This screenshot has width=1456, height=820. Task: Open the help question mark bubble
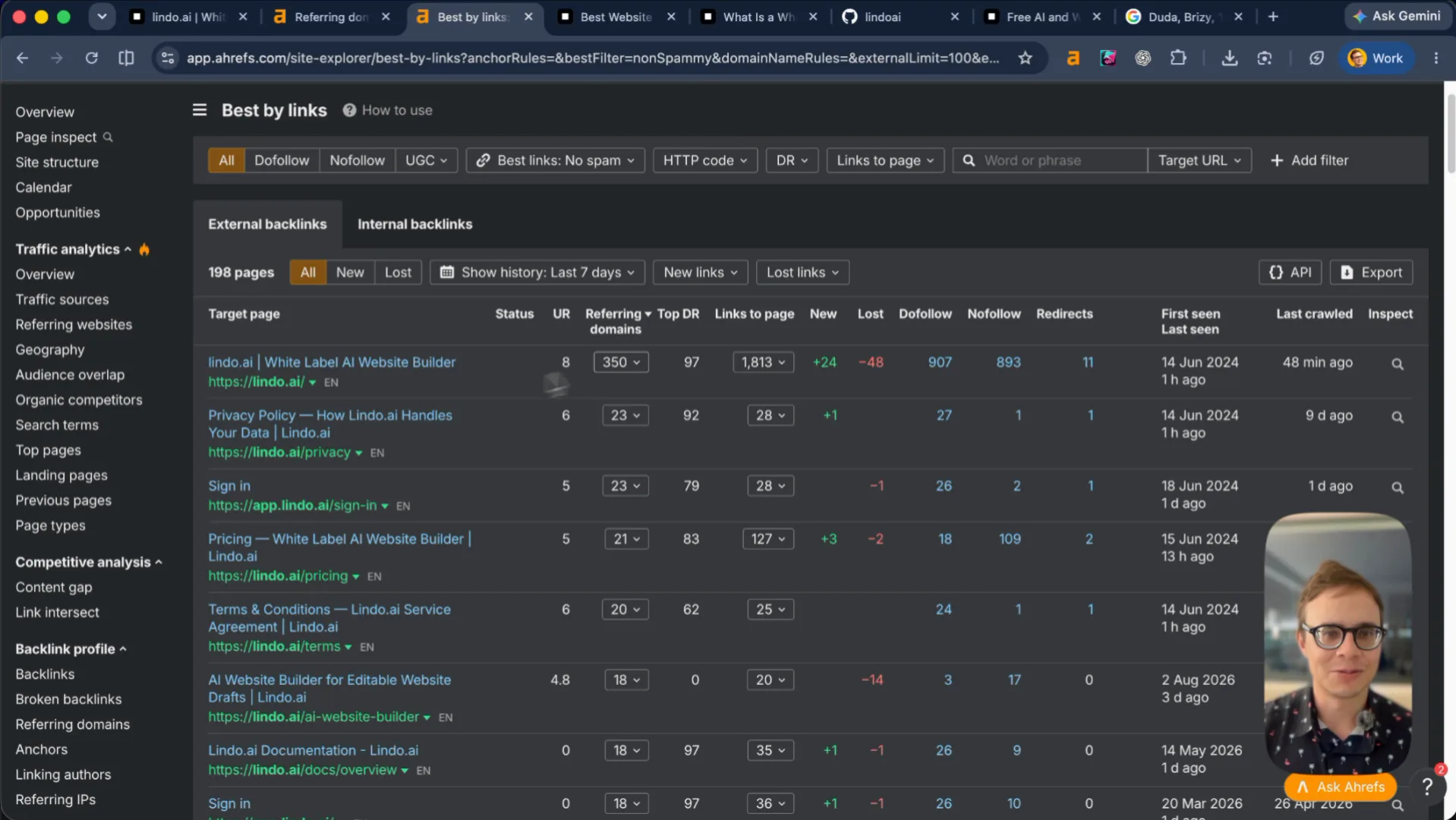click(x=1427, y=787)
